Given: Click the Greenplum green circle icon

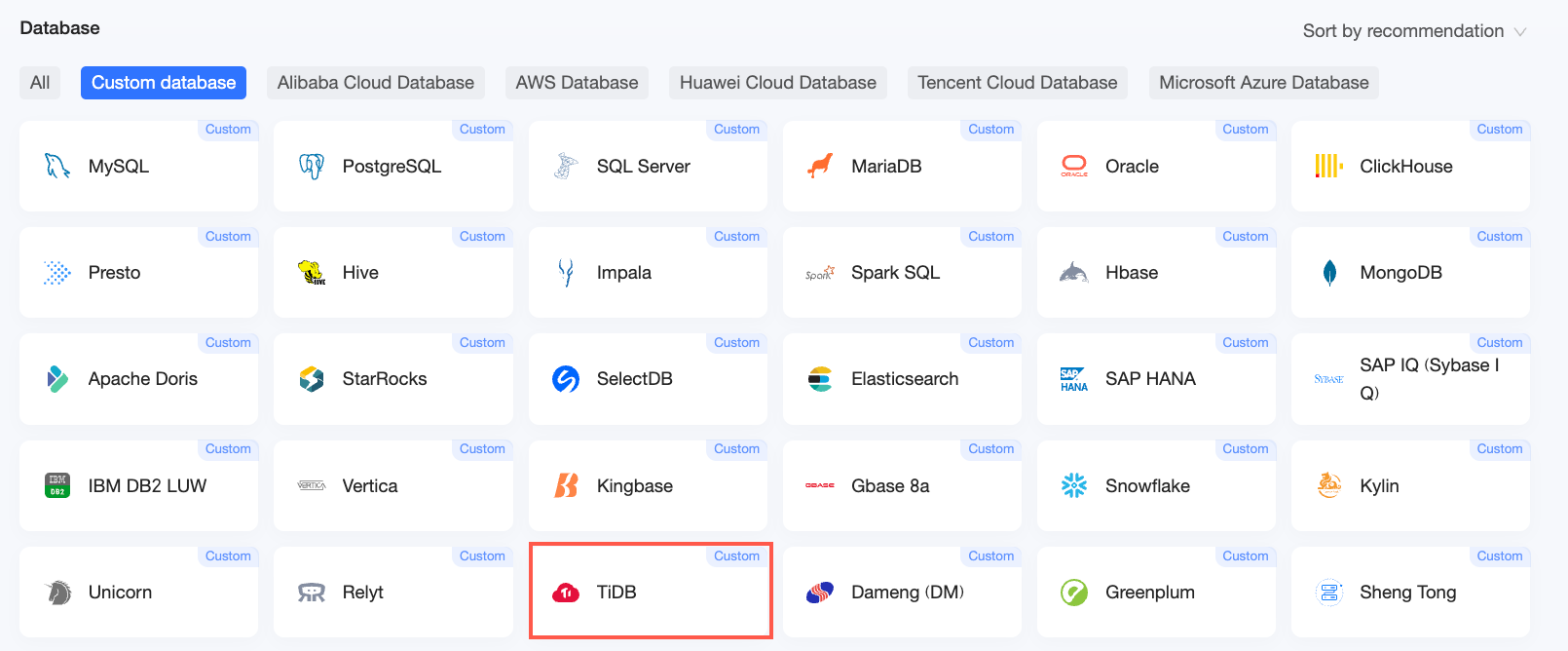Looking at the screenshot, I should [1074, 593].
